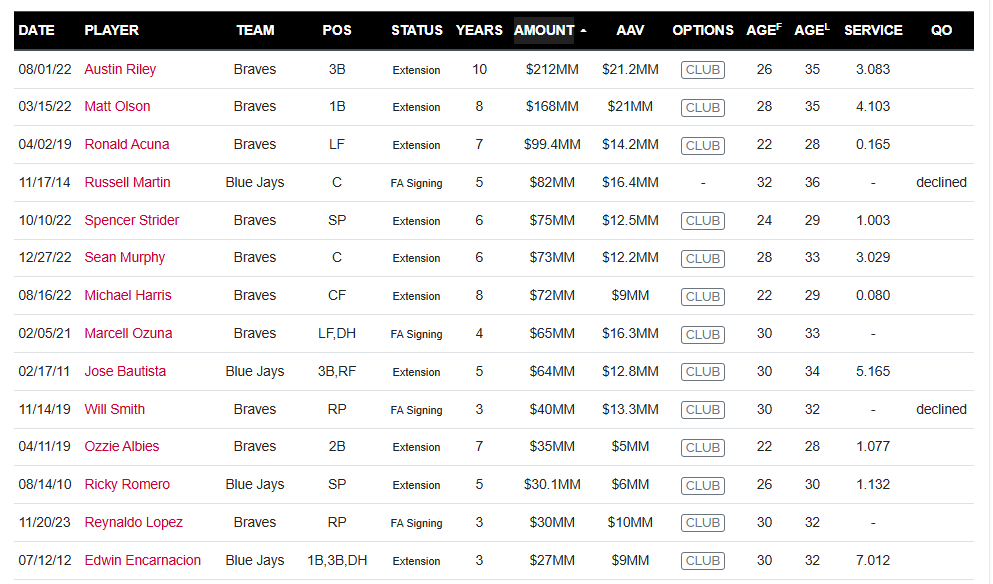Click the SERVICE column header
993x584 pixels.
point(873,31)
